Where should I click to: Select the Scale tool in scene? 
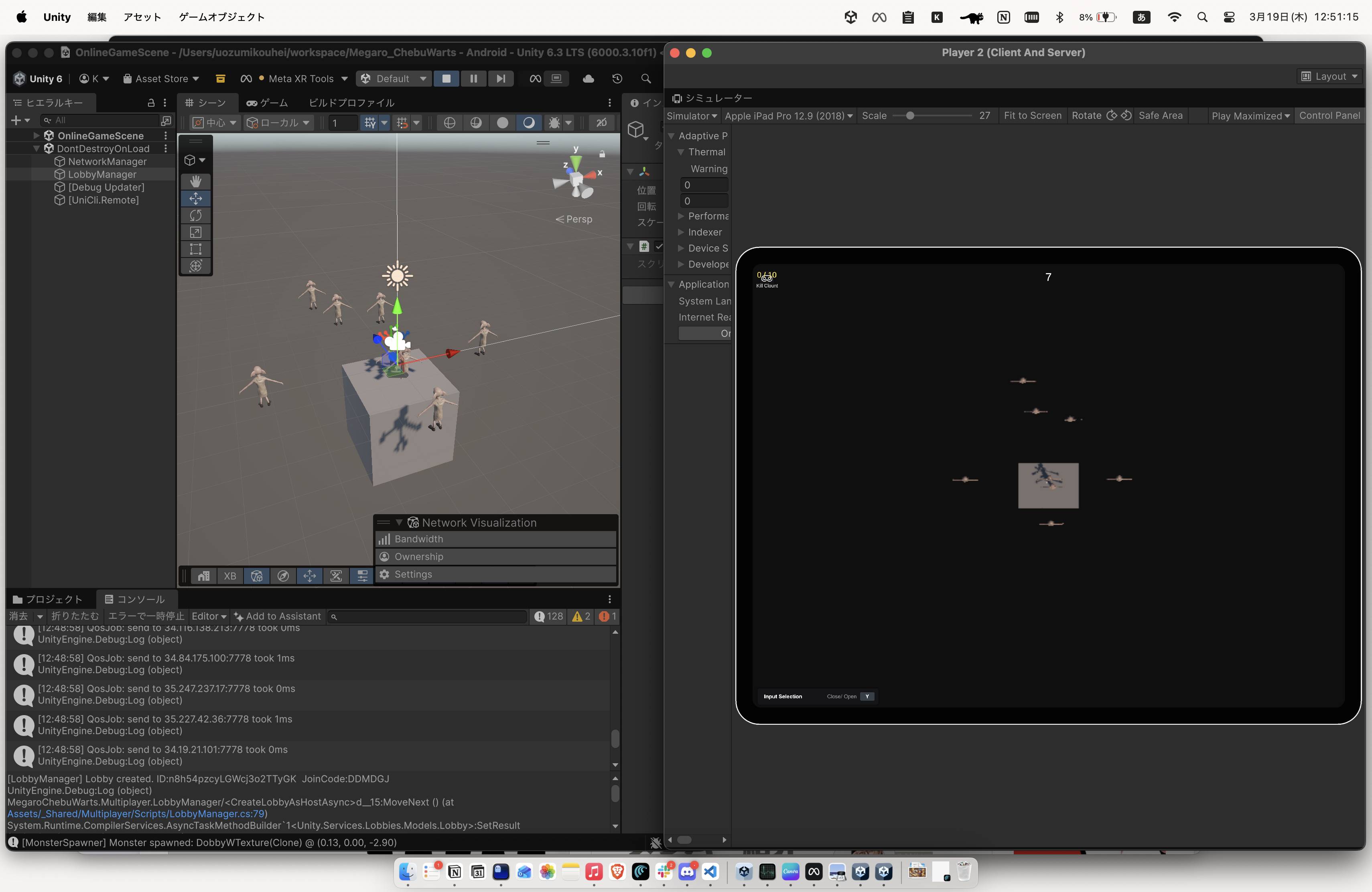pyautogui.click(x=195, y=232)
